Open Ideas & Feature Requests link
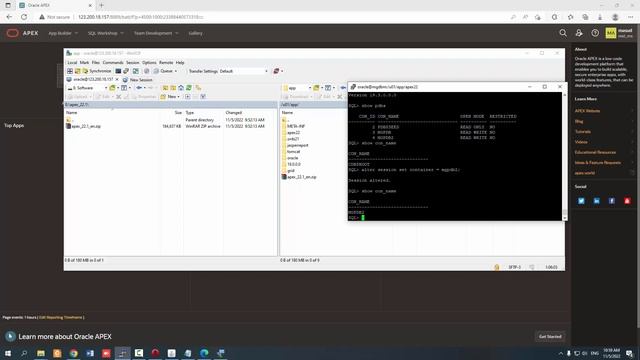640x360 pixels. click(598, 162)
